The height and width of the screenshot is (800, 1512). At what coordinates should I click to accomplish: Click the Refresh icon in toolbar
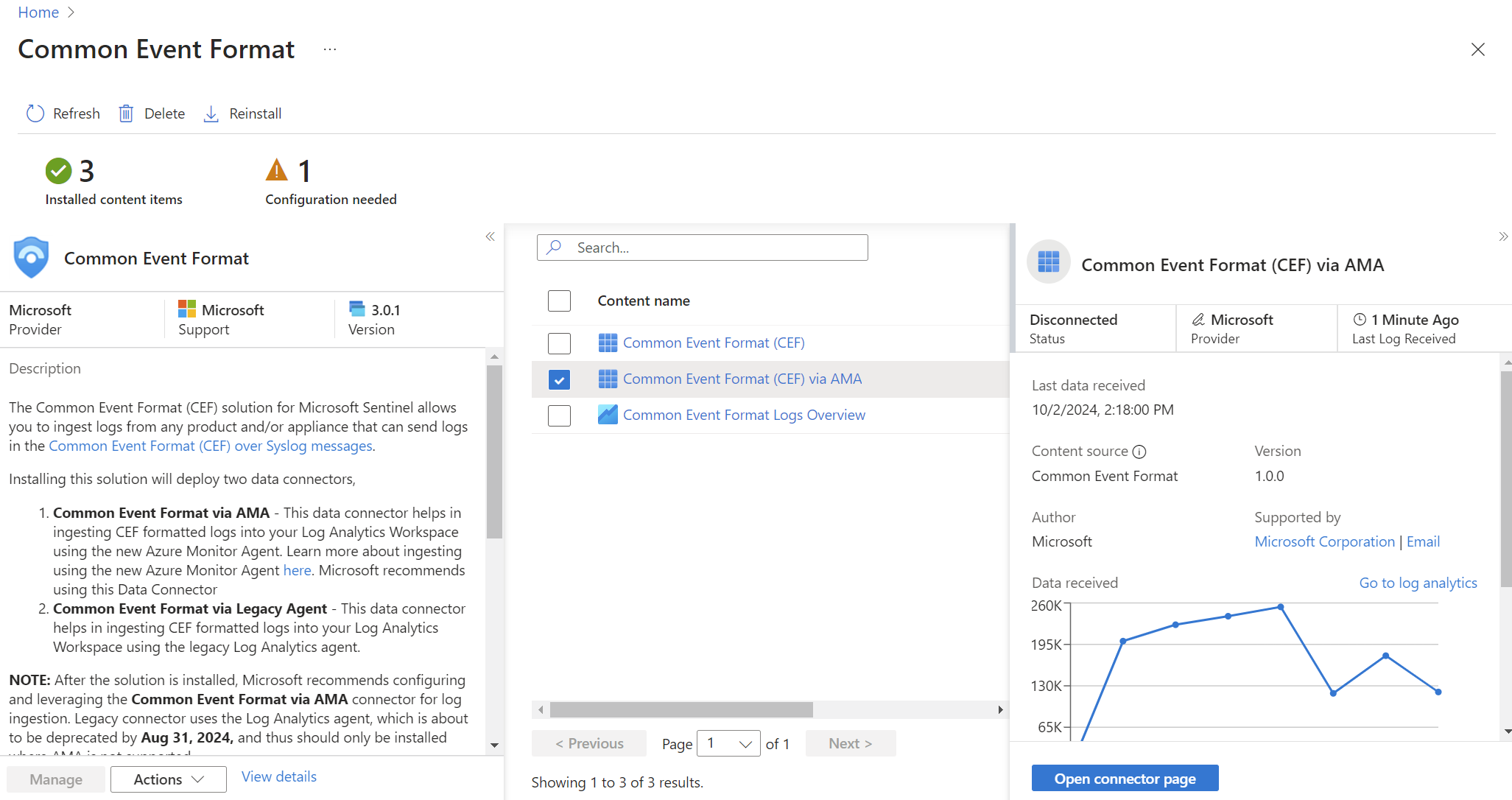(35, 113)
